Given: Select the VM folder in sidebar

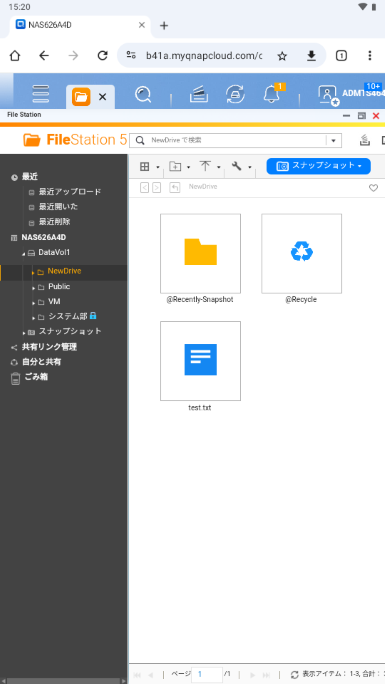Looking at the screenshot, I should (54, 302).
